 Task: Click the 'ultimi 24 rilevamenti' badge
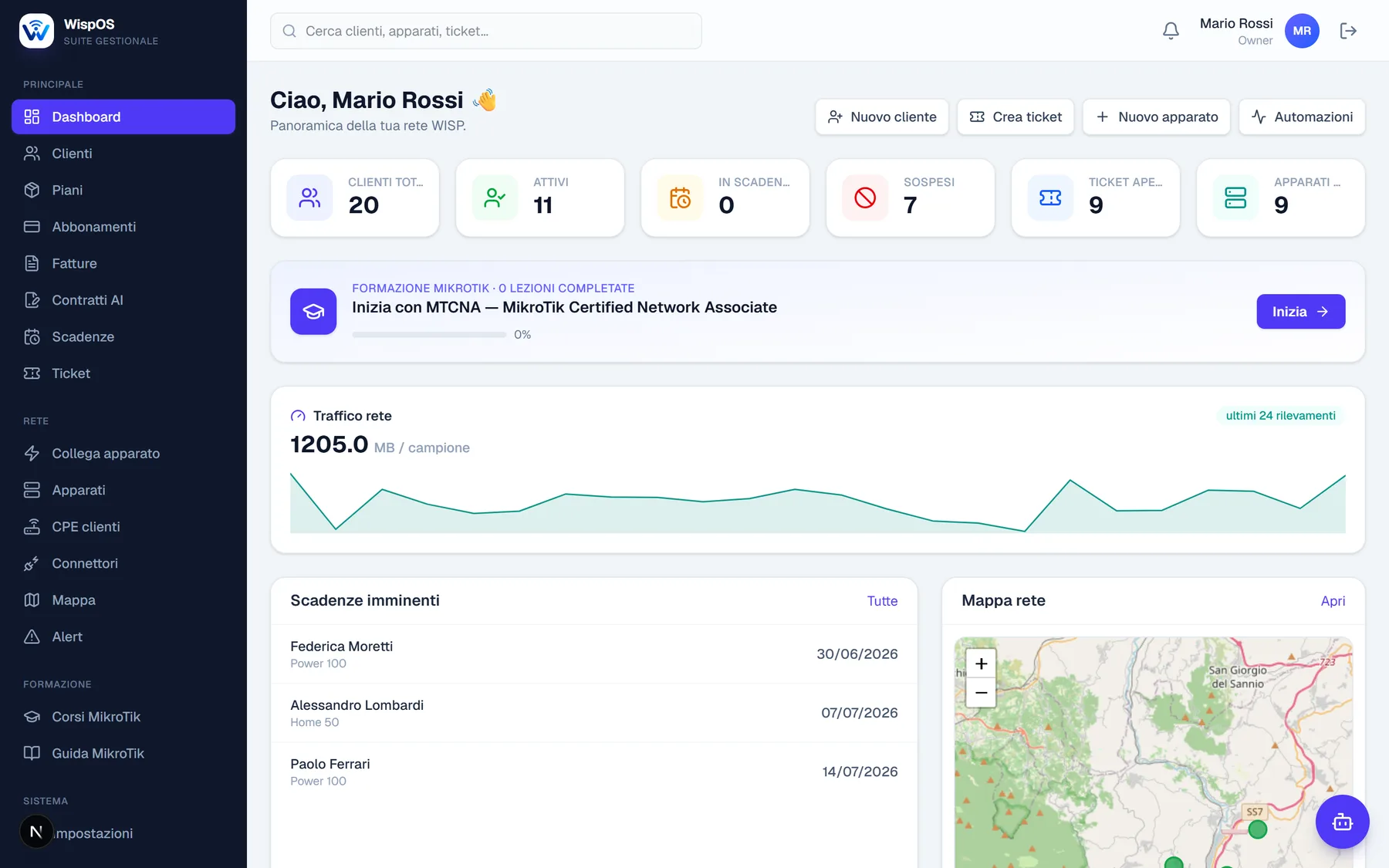pos(1280,416)
